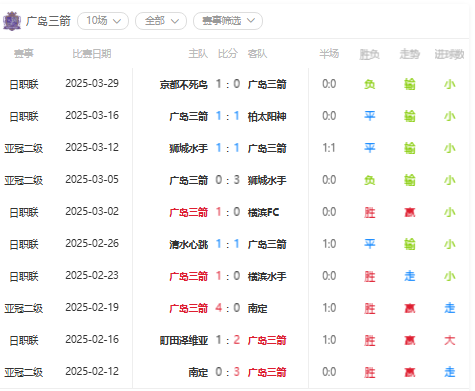
Task: Click the 进球数 column header
Action: coord(449,54)
